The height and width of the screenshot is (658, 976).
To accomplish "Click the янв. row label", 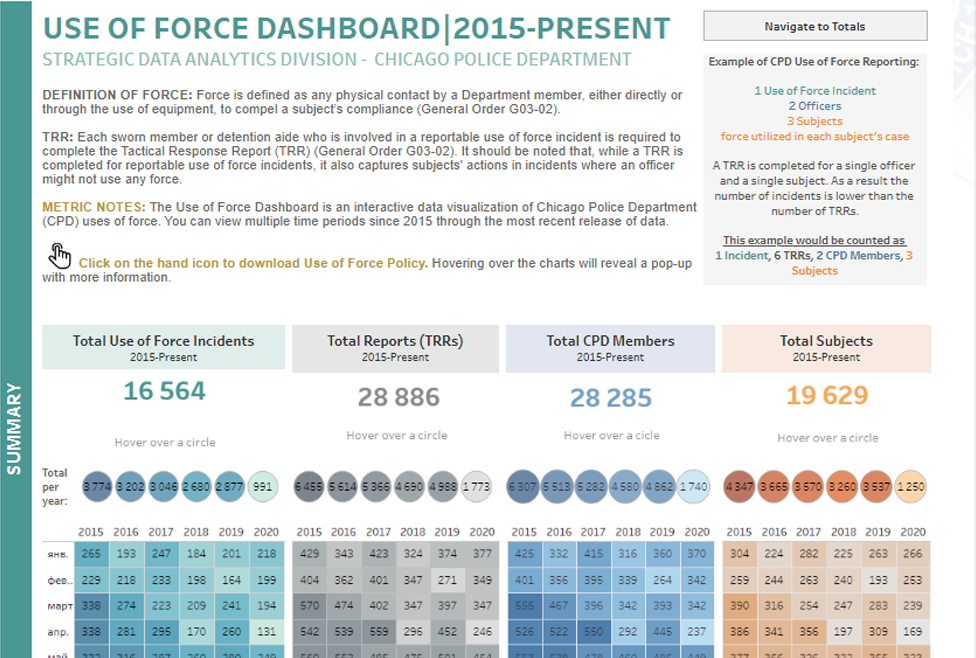I will tap(58, 553).
